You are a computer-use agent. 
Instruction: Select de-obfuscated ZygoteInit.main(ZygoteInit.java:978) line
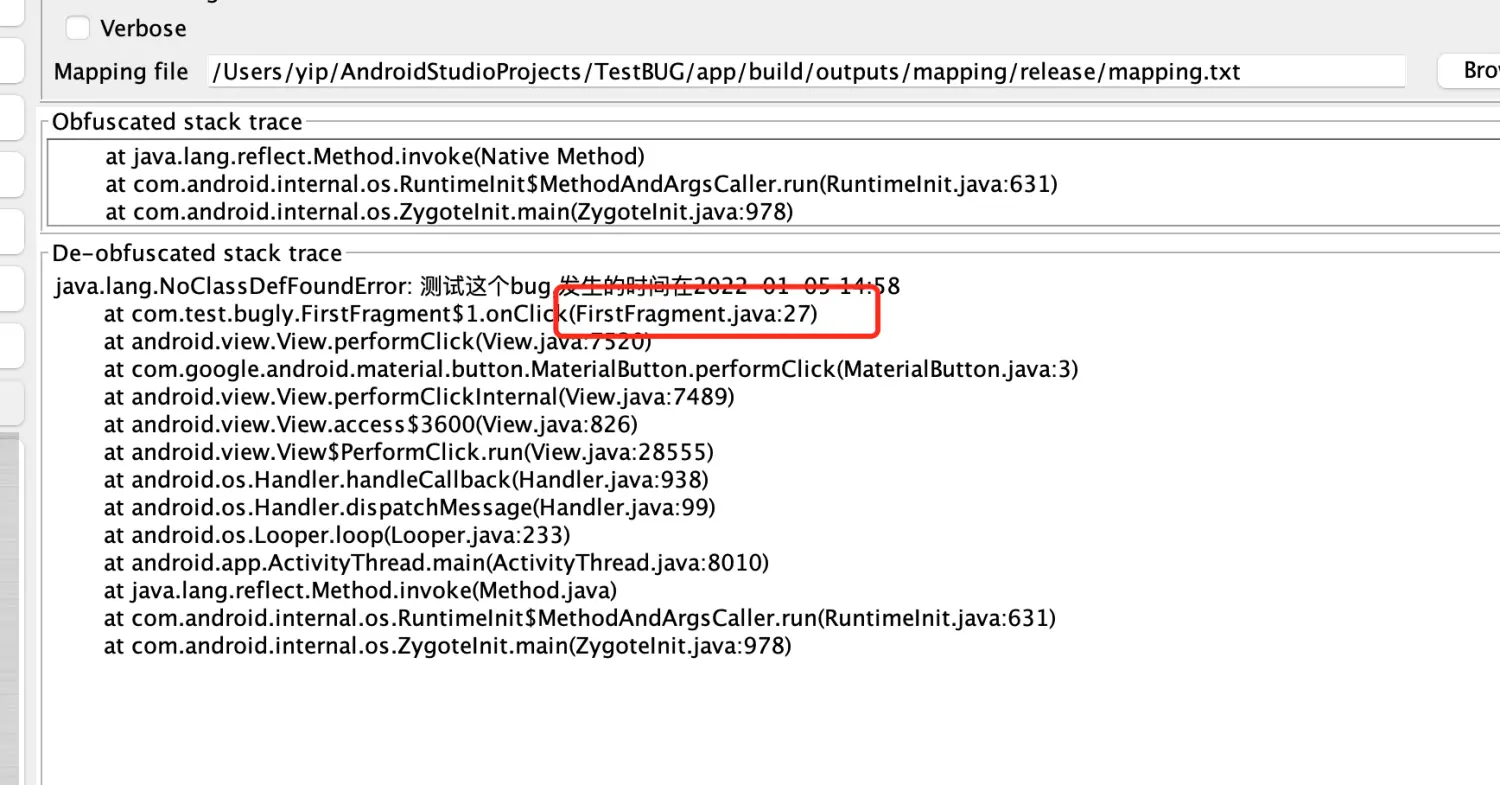448,646
